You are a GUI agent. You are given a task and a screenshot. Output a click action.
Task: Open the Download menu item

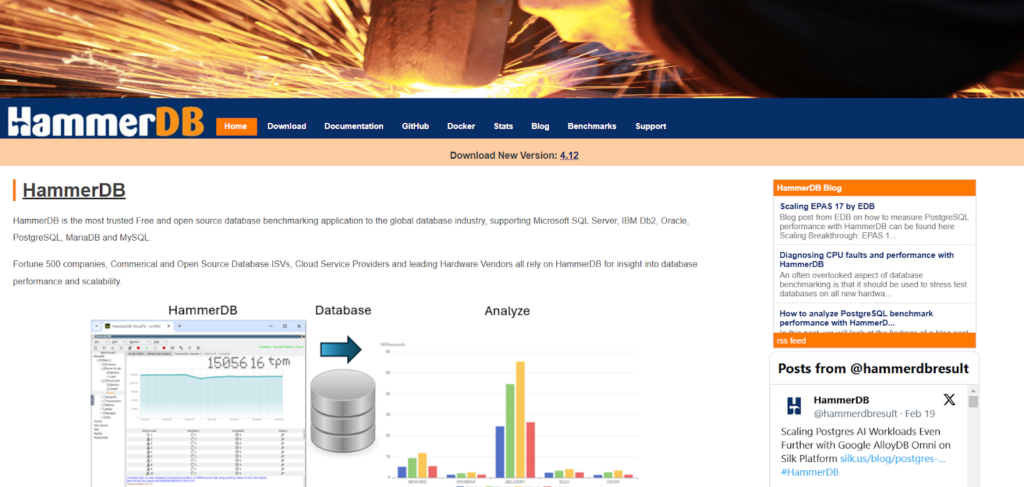pyautogui.click(x=287, y=127)
